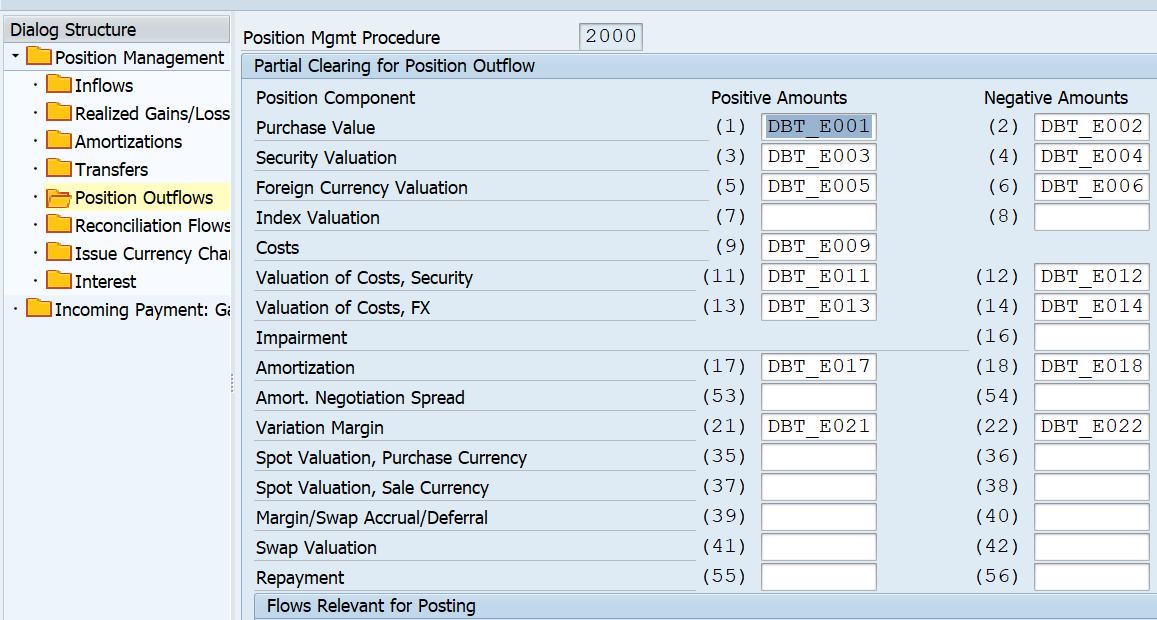Select the Interest tree entry
This screenshot has height=620, width=1157.
point(105,282)
